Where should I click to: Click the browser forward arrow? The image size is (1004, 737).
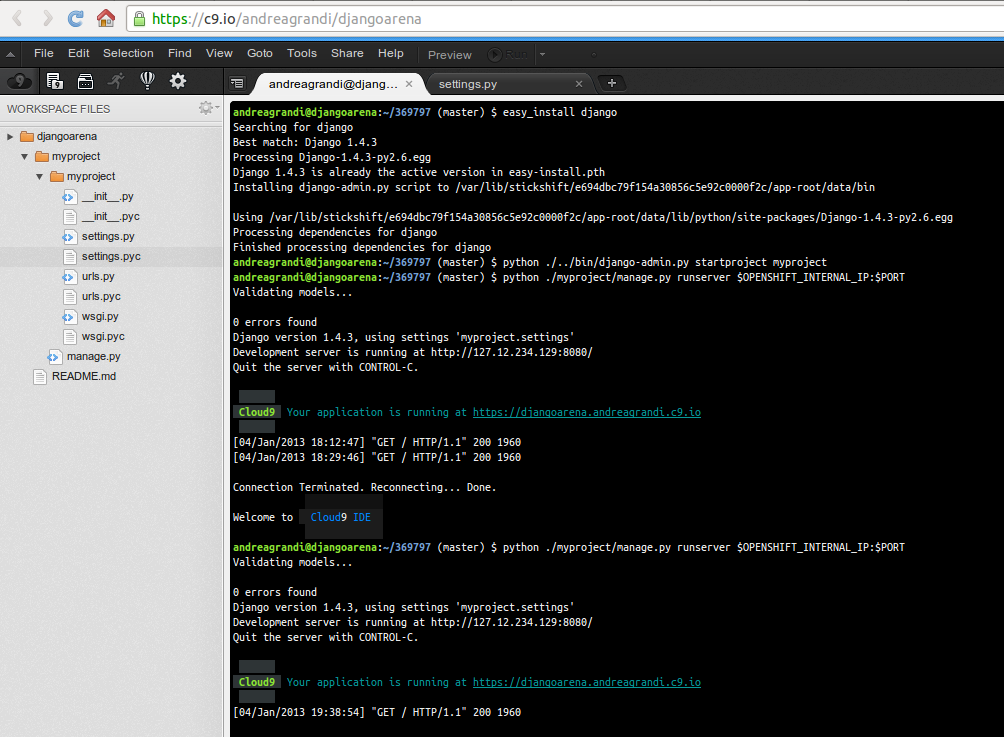pos(47,19)
